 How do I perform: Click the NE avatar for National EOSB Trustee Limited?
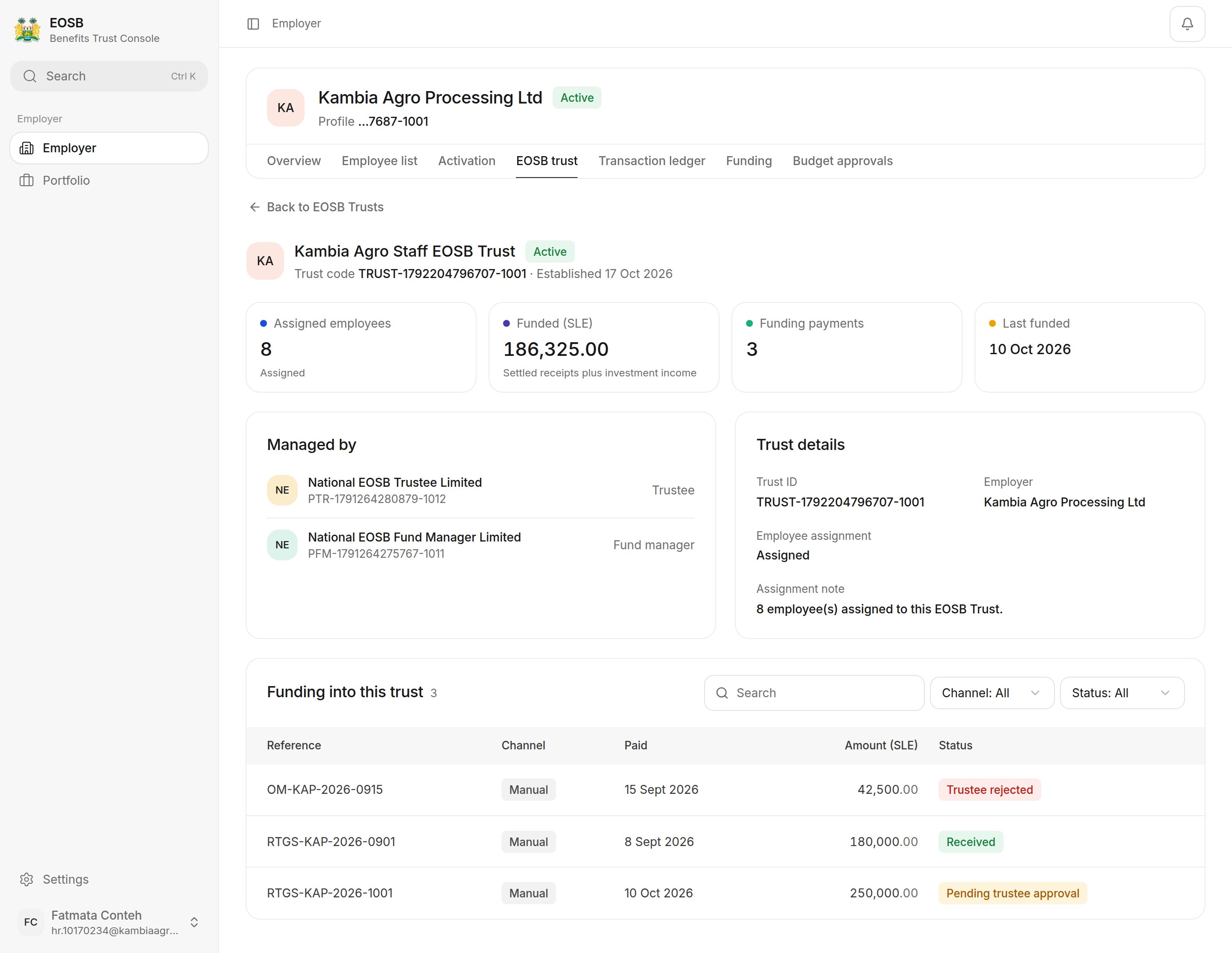282,490
